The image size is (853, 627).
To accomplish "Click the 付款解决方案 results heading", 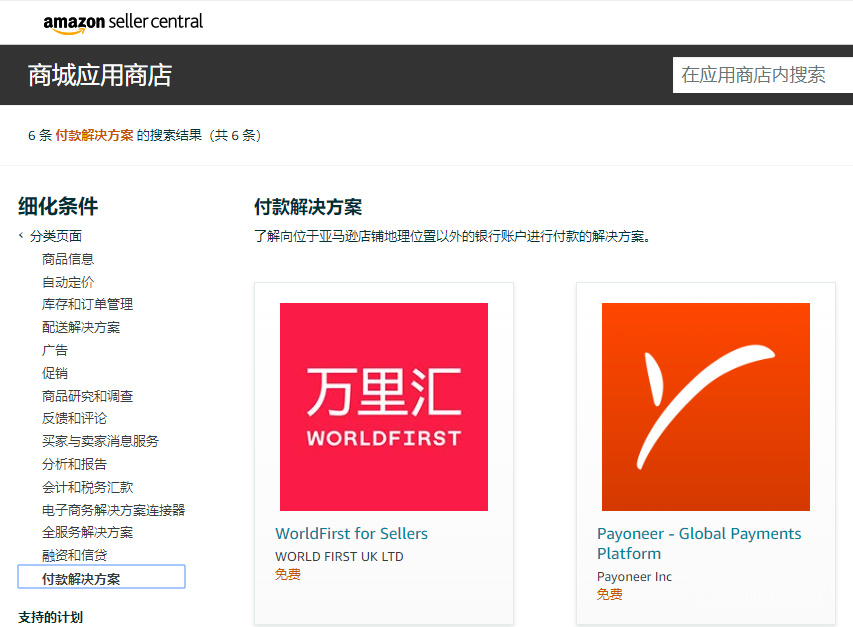I will 308,207.
